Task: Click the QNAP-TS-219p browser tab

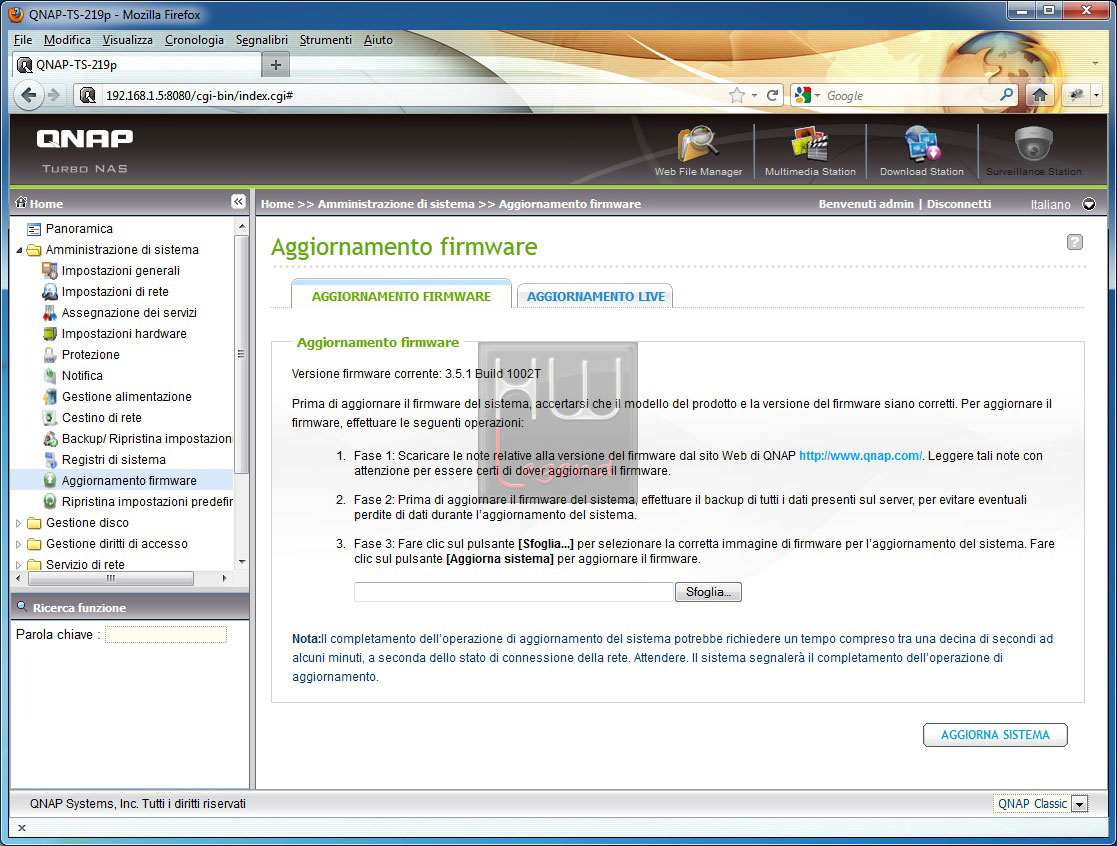Action: tap(137, 65)
